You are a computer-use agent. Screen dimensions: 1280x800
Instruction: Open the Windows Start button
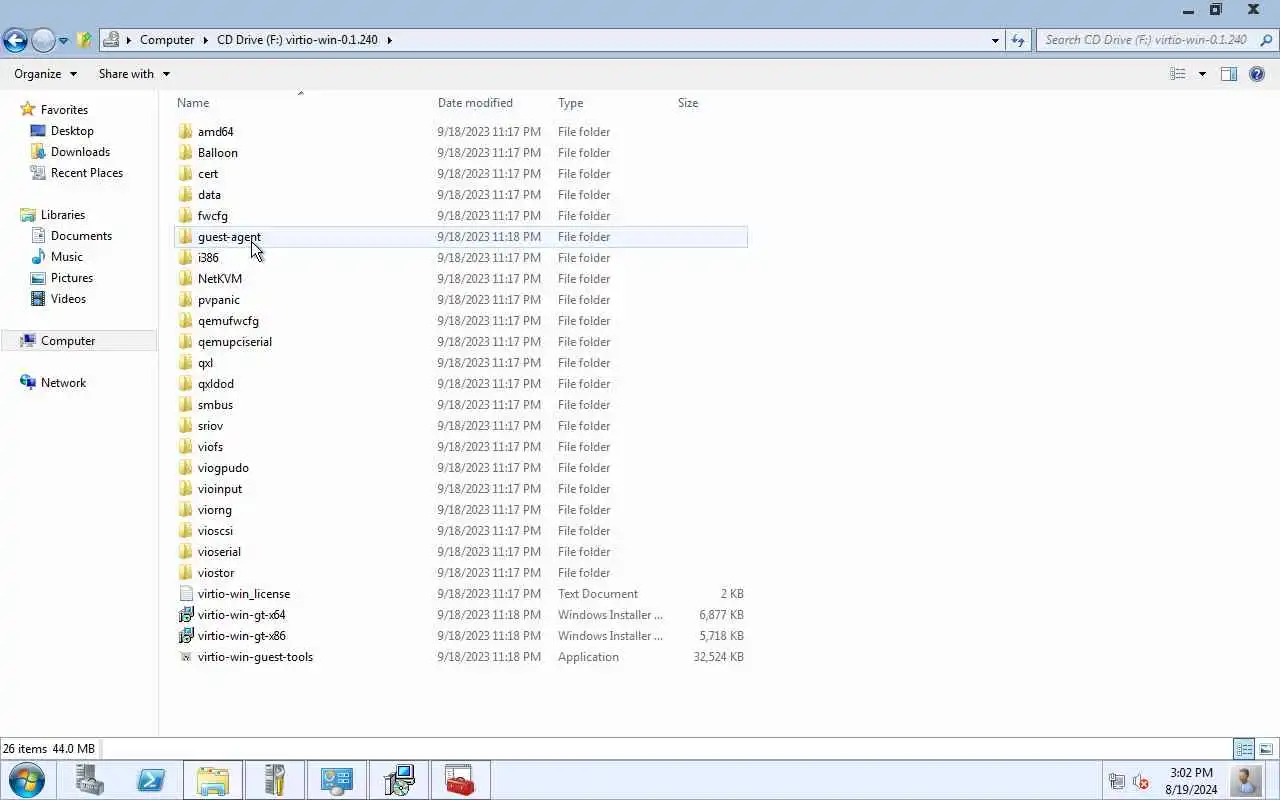tap(27, 780)
